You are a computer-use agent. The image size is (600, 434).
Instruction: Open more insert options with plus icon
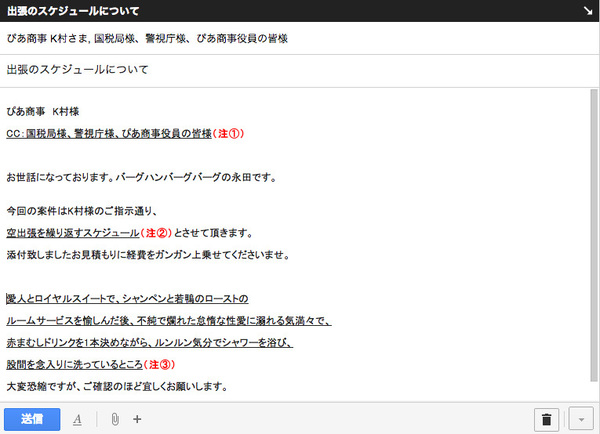(x=138, y=419)
